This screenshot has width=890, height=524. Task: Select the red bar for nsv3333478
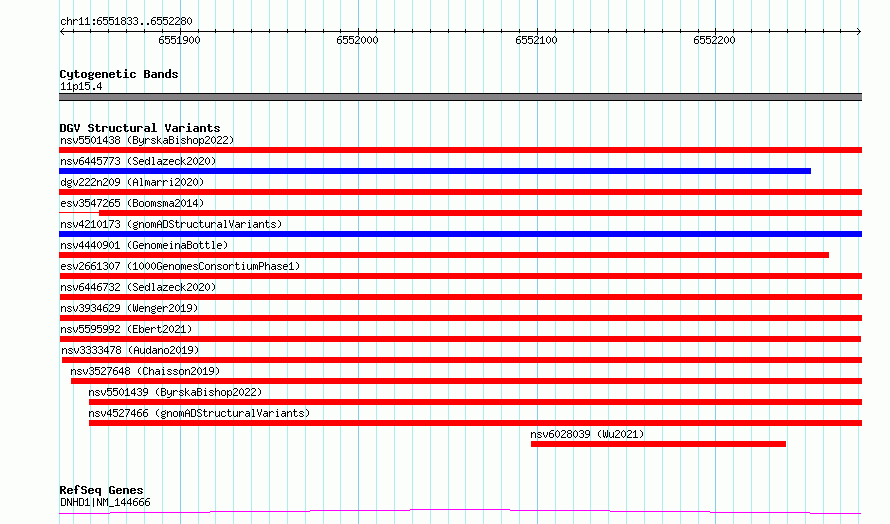click(x=462, y=360)
